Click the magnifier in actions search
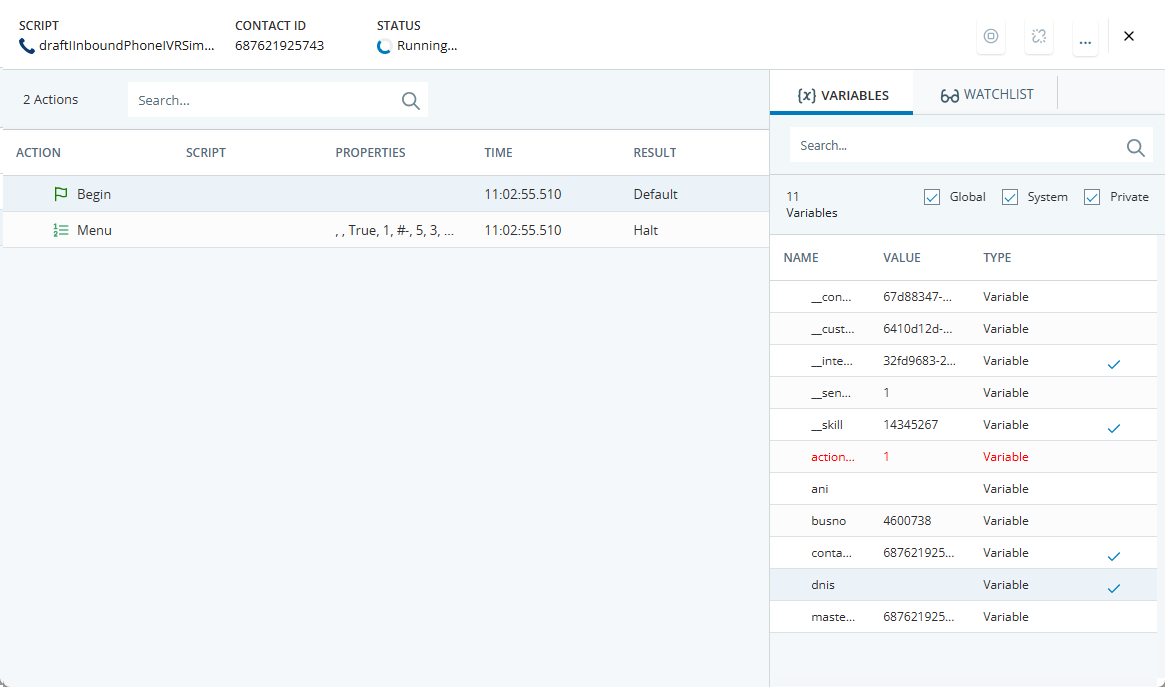The height and width of the screenshot is (687, 1165). (410, 100)
